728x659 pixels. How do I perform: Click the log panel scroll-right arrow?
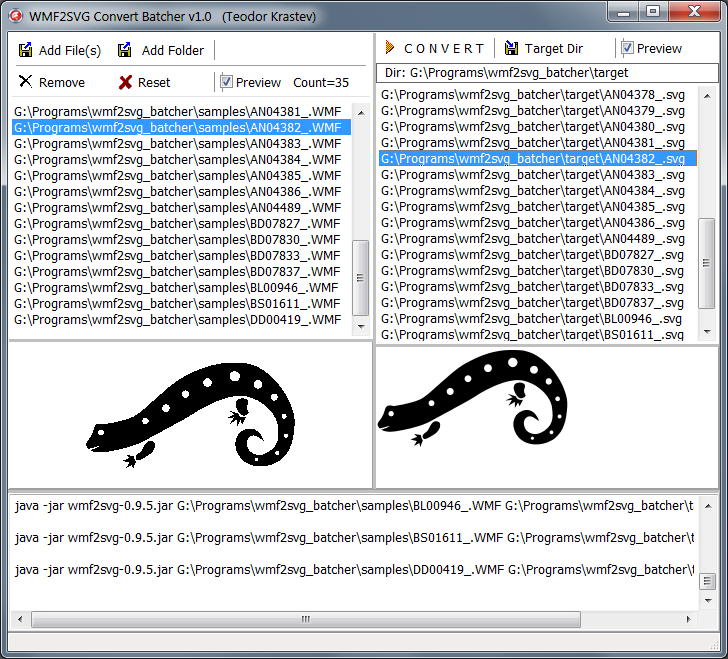coord(689,619)
